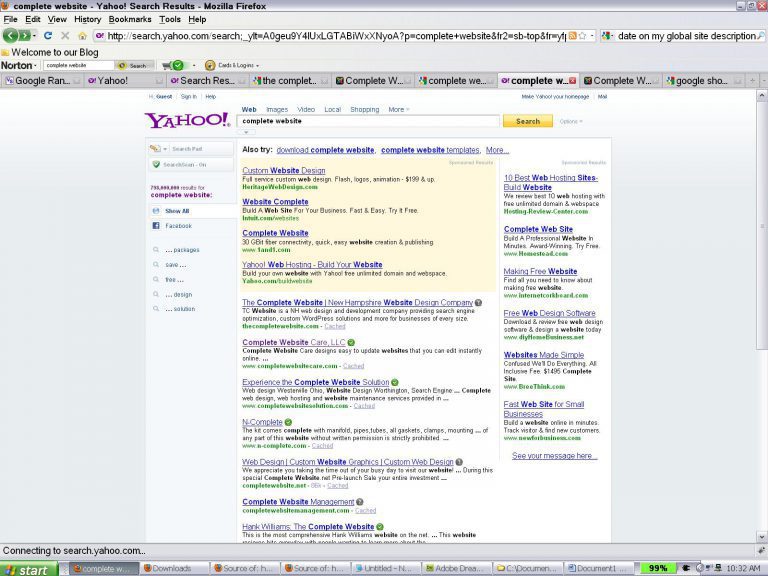This screenshot has width=768, height=576.
Task: Open the Untitled - Notepad taskbar item
Action: 385,569
